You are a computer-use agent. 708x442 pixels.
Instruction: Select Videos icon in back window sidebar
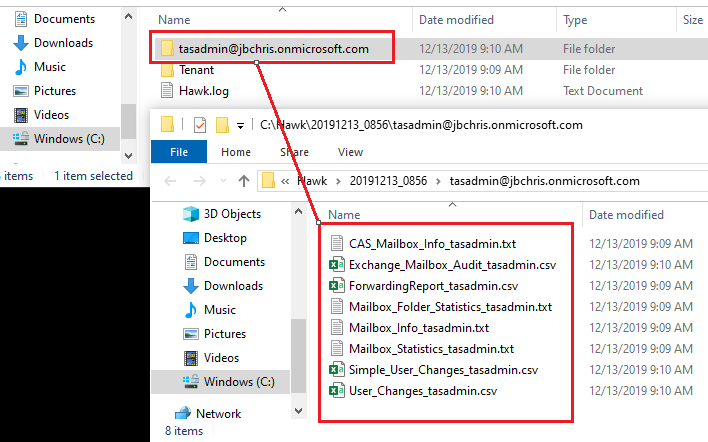[21, 115]
